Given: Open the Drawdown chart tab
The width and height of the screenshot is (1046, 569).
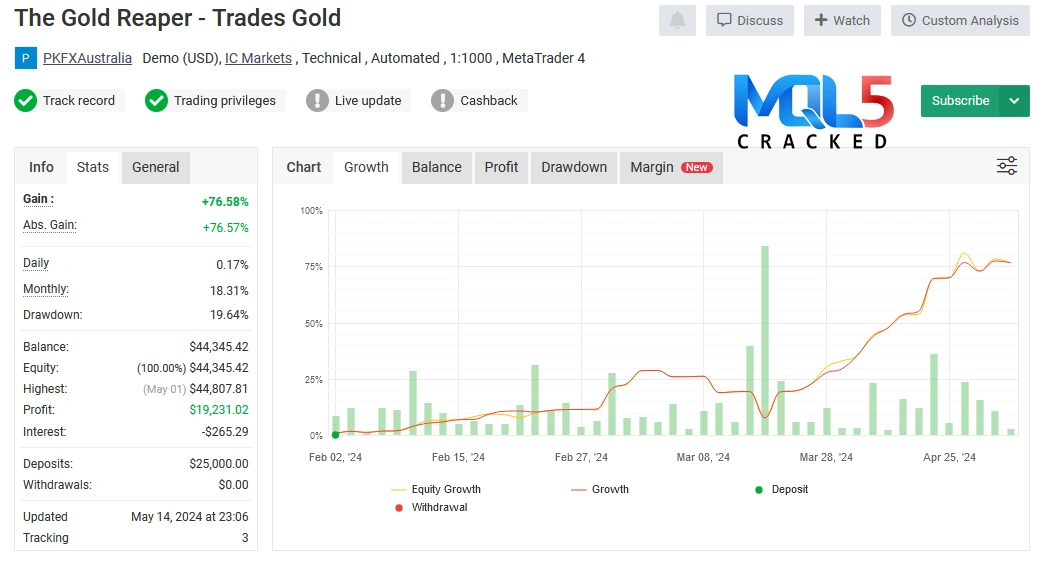Looking at the screenshot, I should coord(574,167).
